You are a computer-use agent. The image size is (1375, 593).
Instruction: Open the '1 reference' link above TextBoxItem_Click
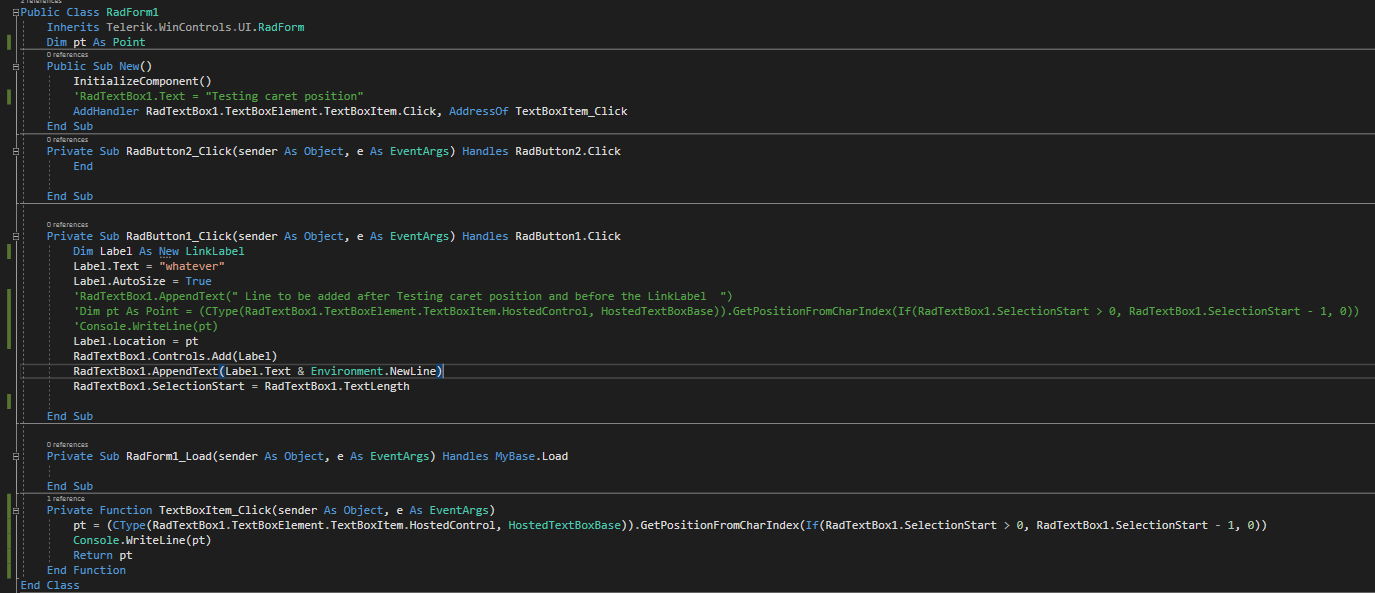(x=66, y=498)
